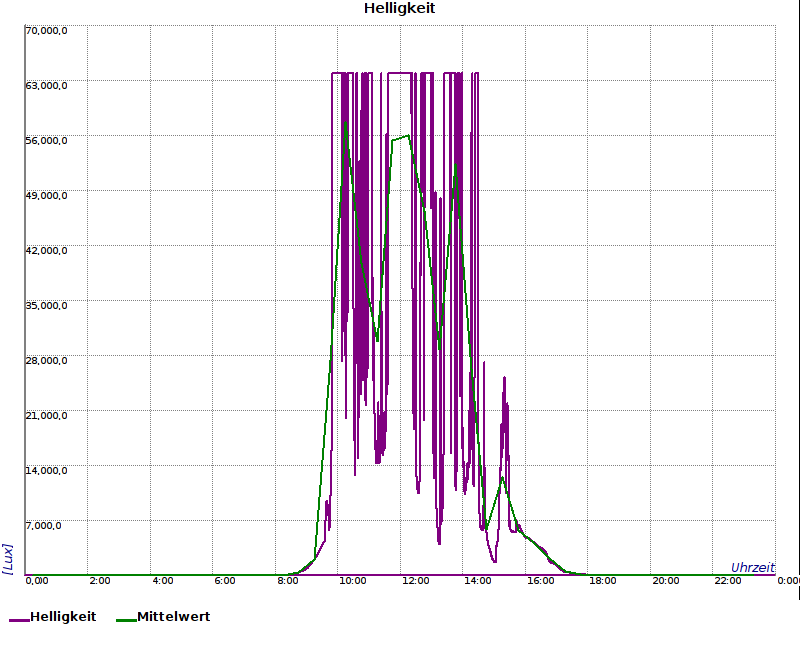Select the Helligkeit legend label

[x=63, y=617]
